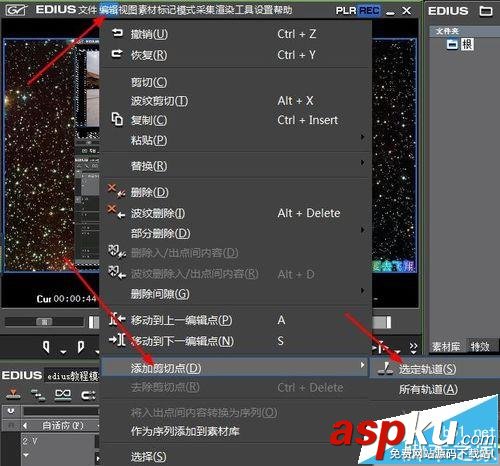Viewport: 500px width, 466px height.
Task: Click the 根 root folder icon
Action: tap(452, 44)
